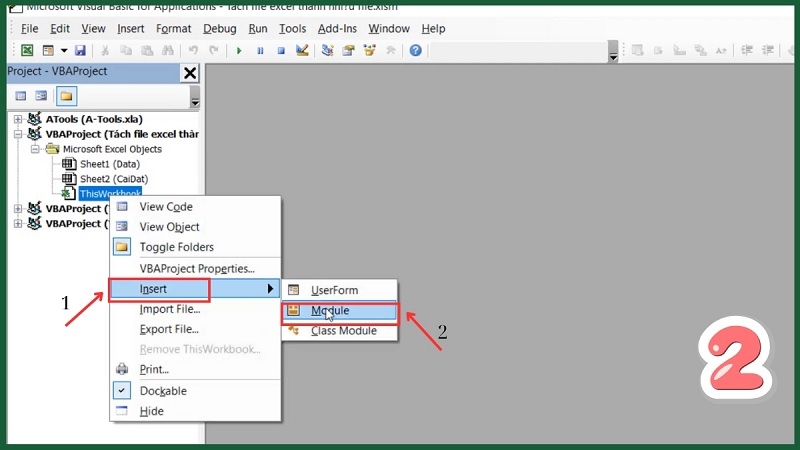The height and width of the screenshot is (450, 800).
Task: Click View Code icon in Project panel toolbar
Action: click(20, 96)
